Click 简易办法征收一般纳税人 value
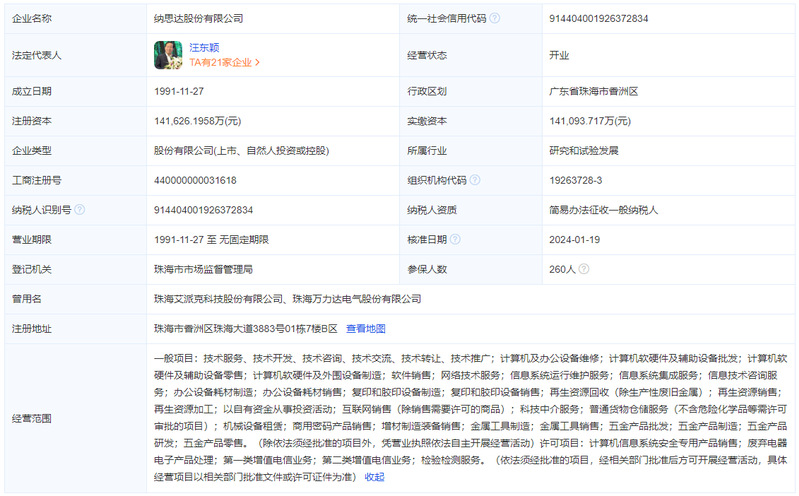 tap(603, 210)
